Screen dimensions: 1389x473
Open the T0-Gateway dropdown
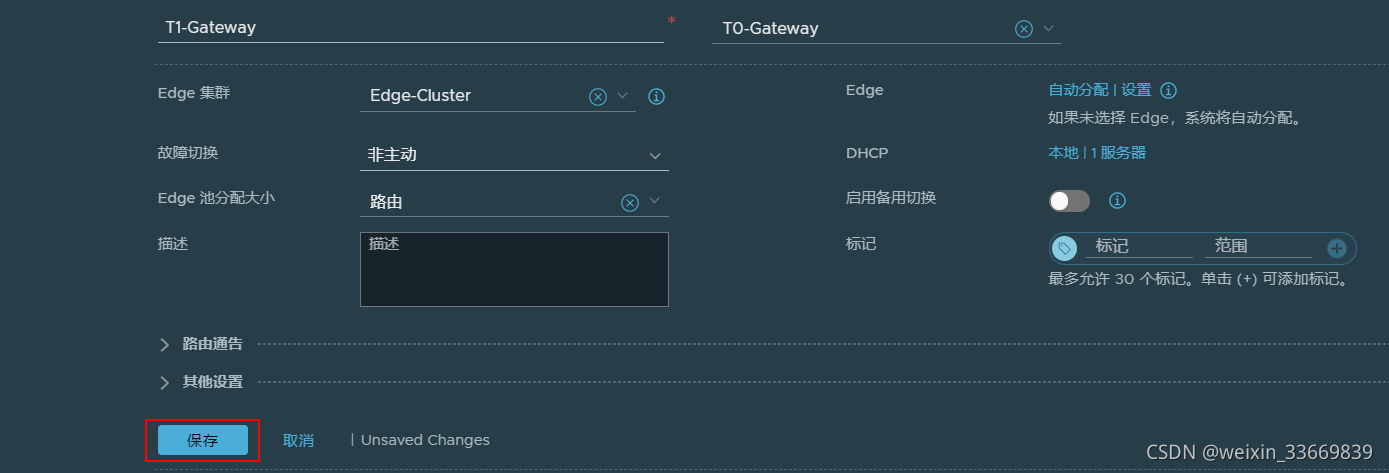pyautogui.click(x=1048, y=29)
